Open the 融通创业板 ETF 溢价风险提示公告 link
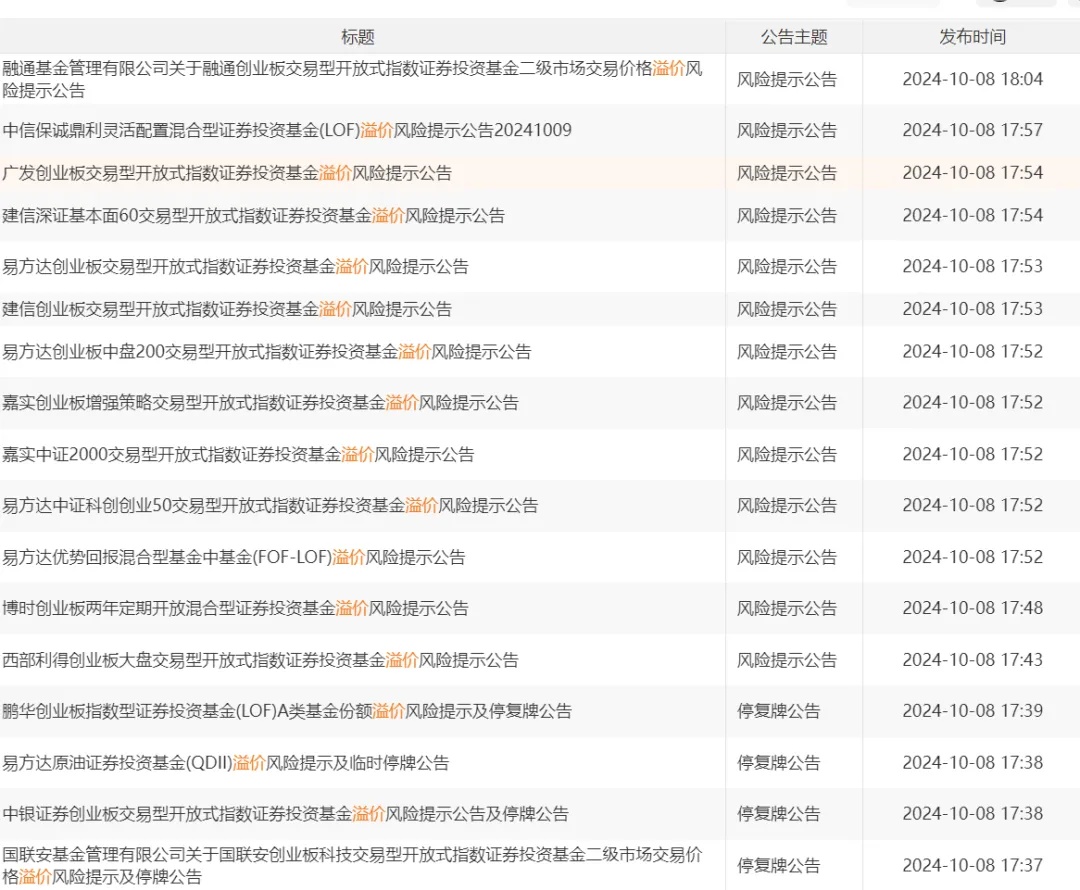The image size is (1080, 890). pyautogui.click(x=352, y=68)
